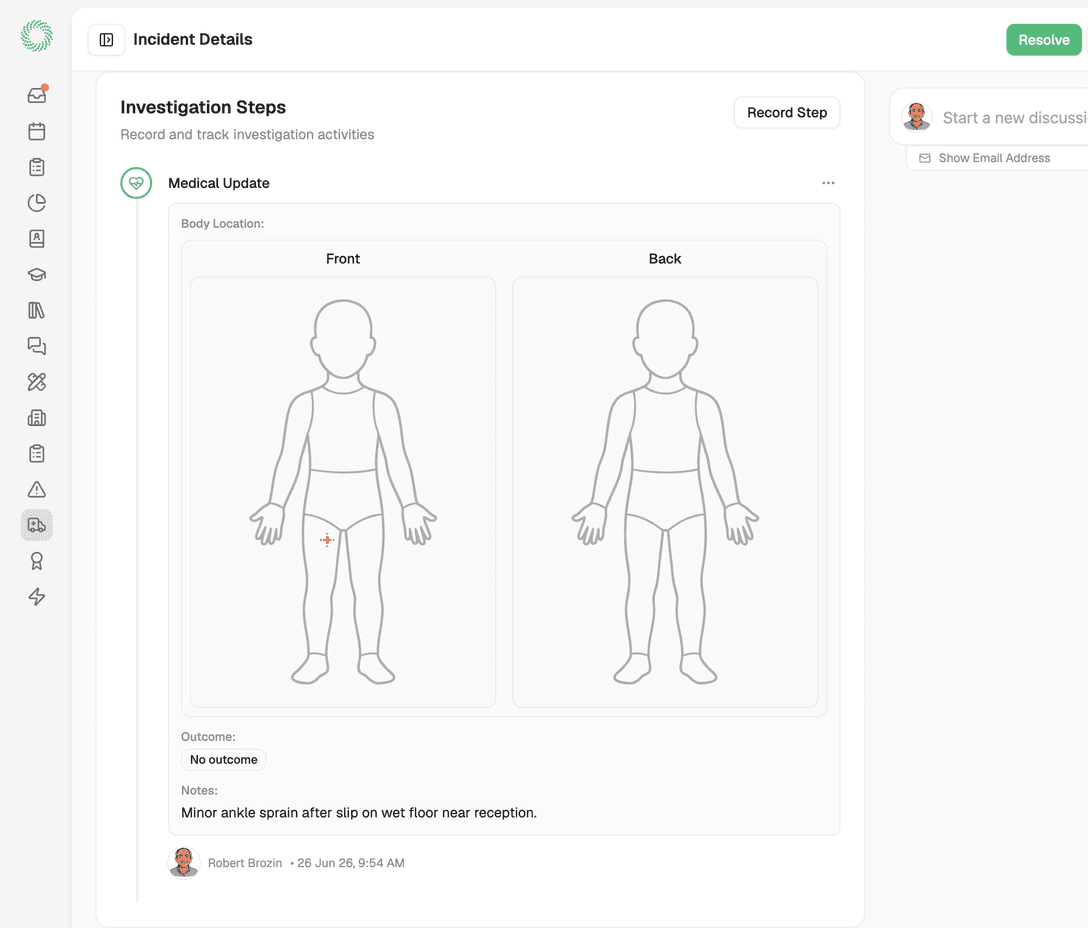1088x928 pixels.
Task: Open the library books icon
Action: click(37, 310)
